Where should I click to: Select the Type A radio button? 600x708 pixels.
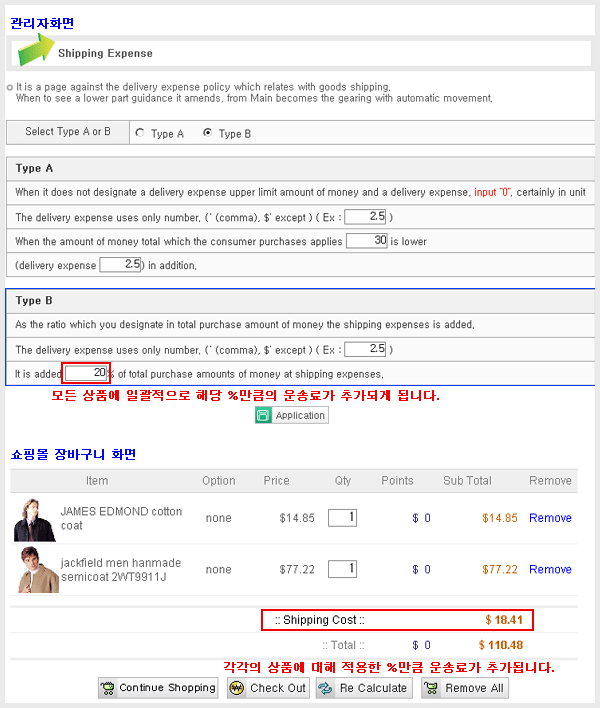click(140, 133)
